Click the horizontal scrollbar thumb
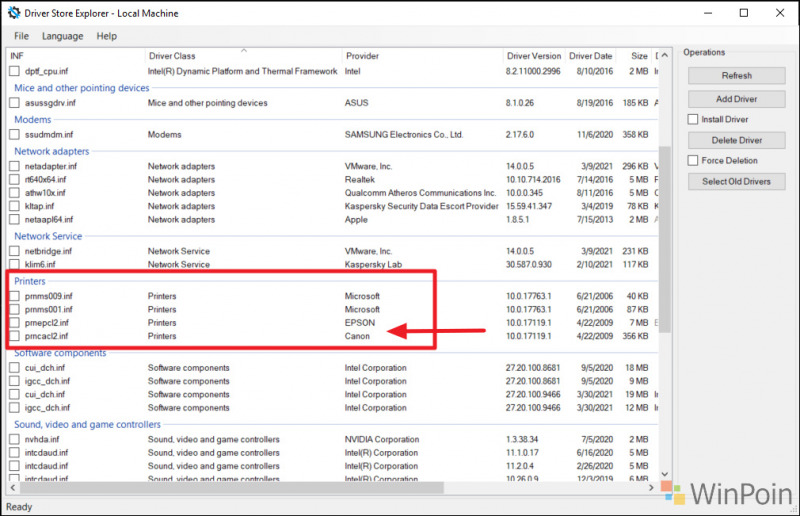The image size is (800, 516). tap(232, 487)
